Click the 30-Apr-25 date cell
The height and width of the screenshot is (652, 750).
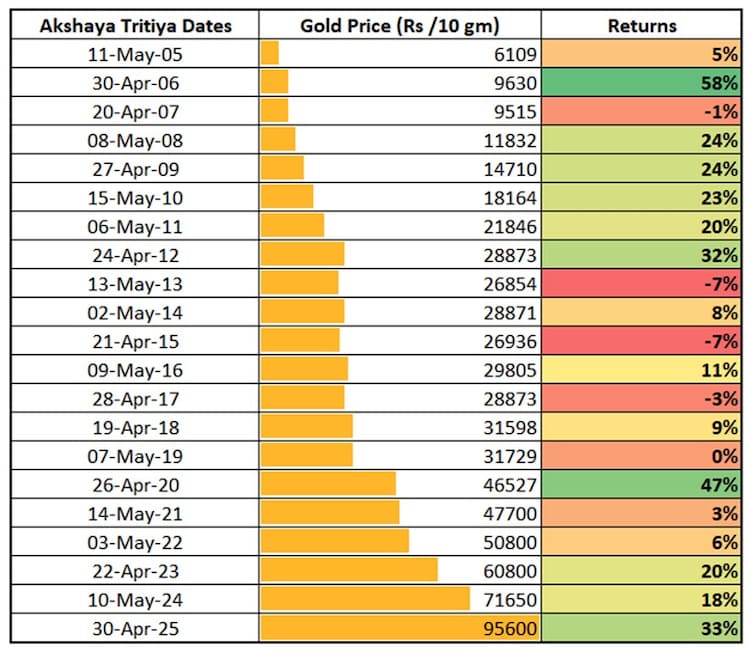click(135, 628)
